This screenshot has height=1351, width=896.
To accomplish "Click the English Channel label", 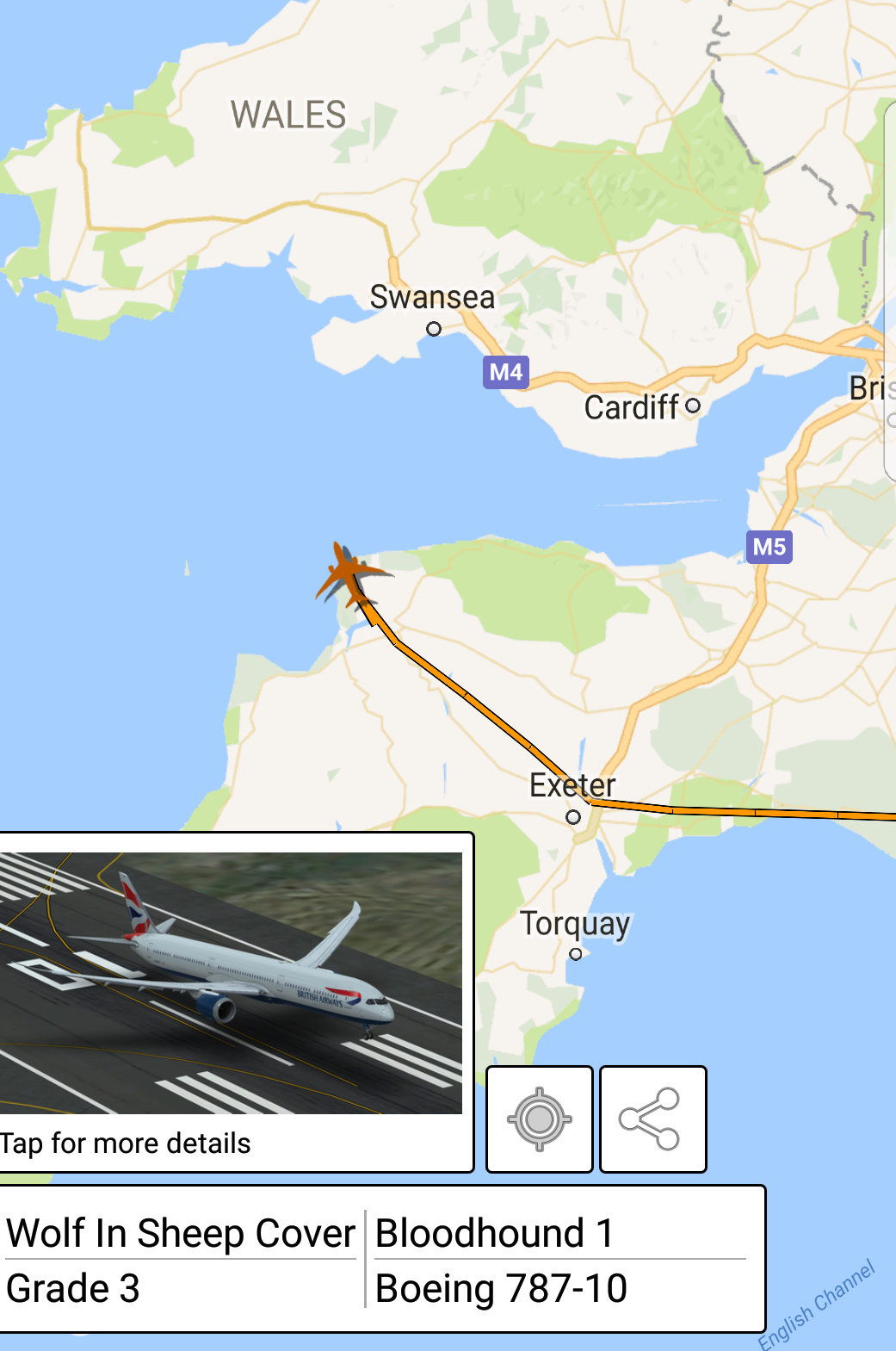I will (817, 1305).
